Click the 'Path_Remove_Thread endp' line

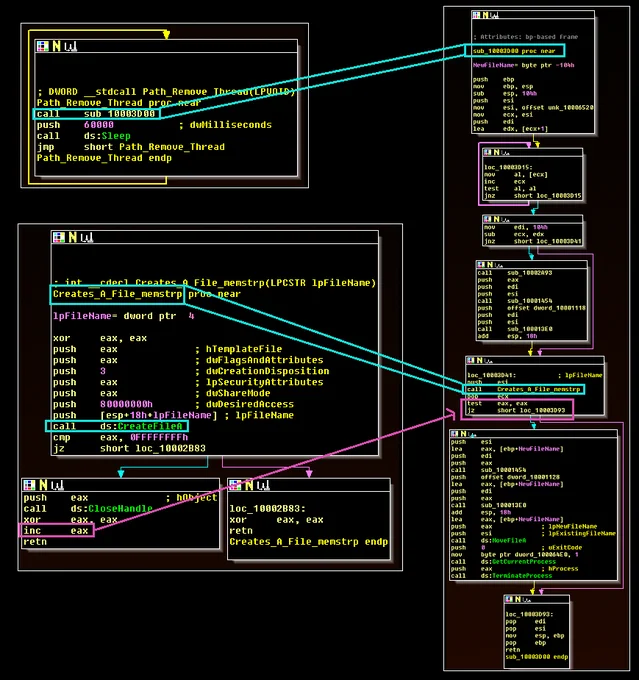pyautogui.click(x=104, y=158)
